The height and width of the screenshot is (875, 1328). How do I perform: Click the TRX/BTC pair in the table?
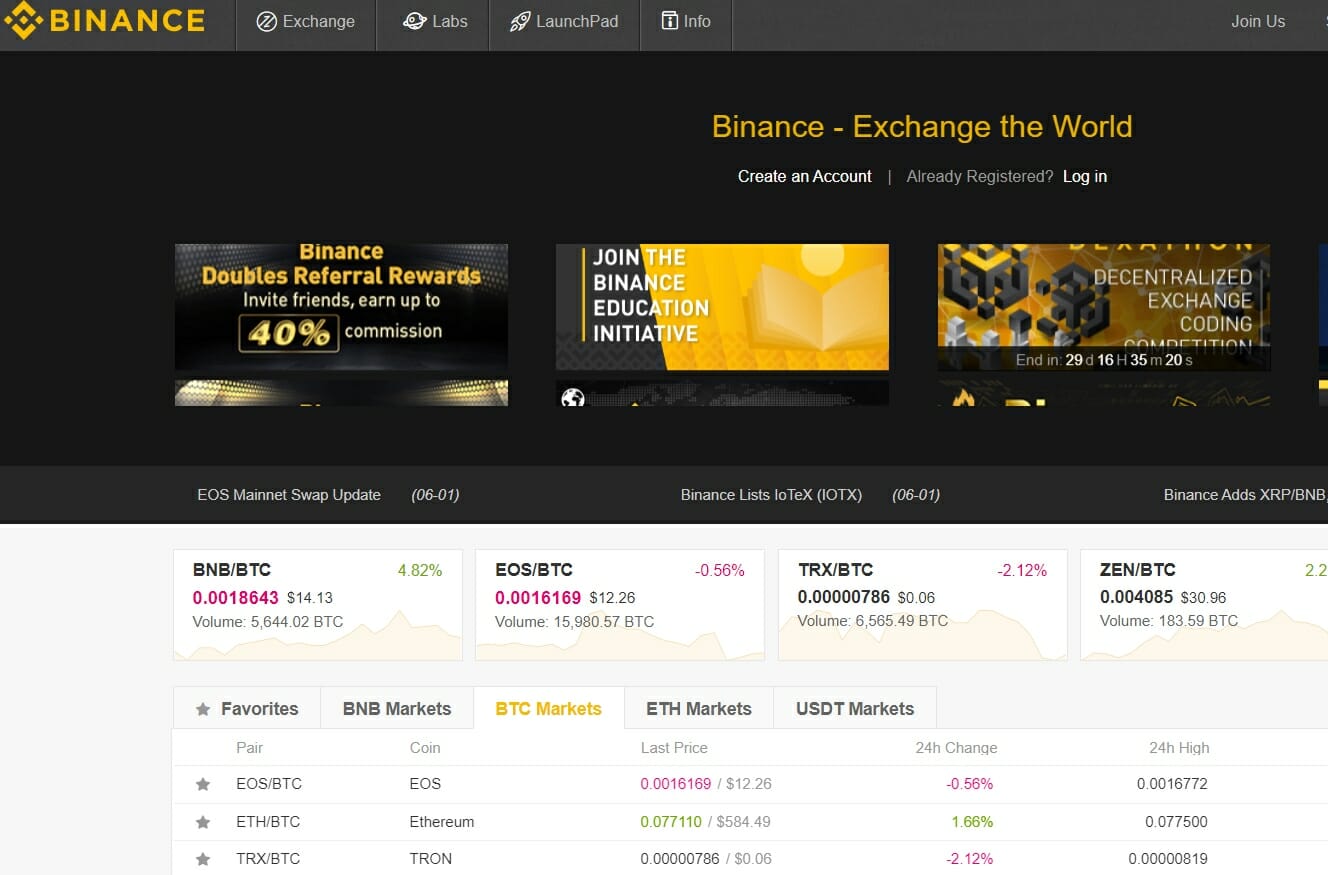tap(268, 859)
